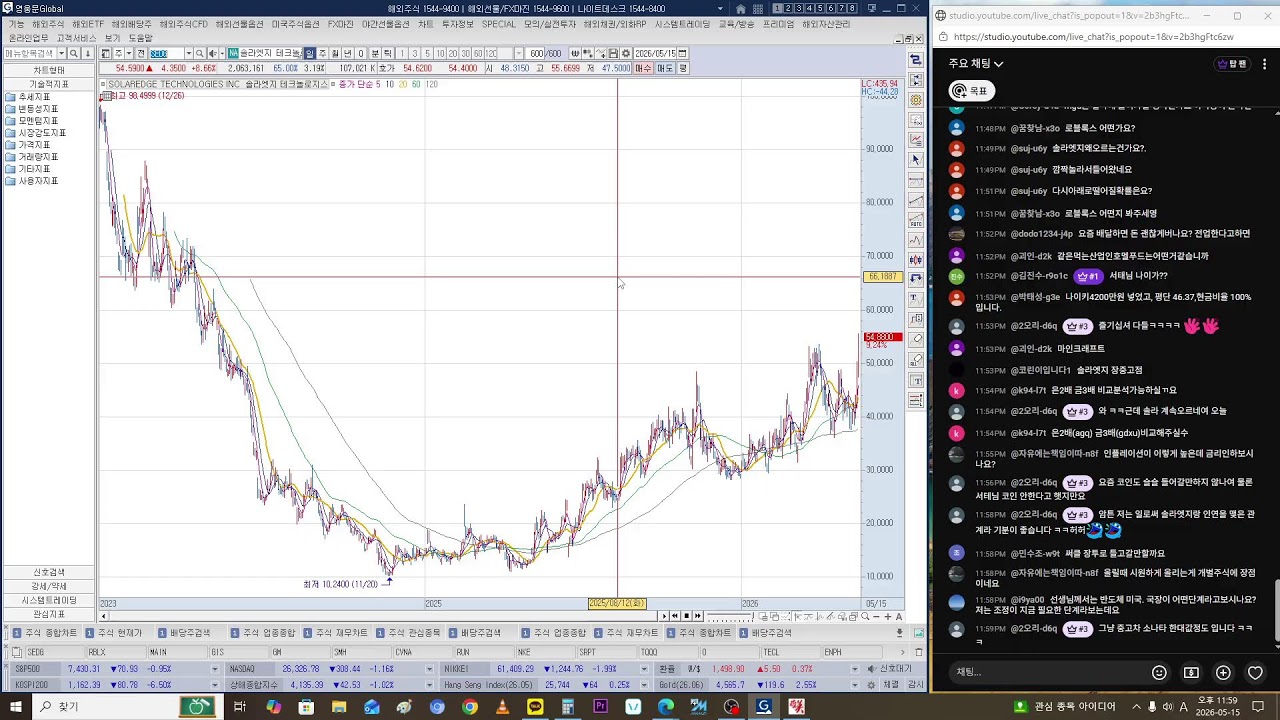Stop chart playback with stop control

(x=687, y=616)
